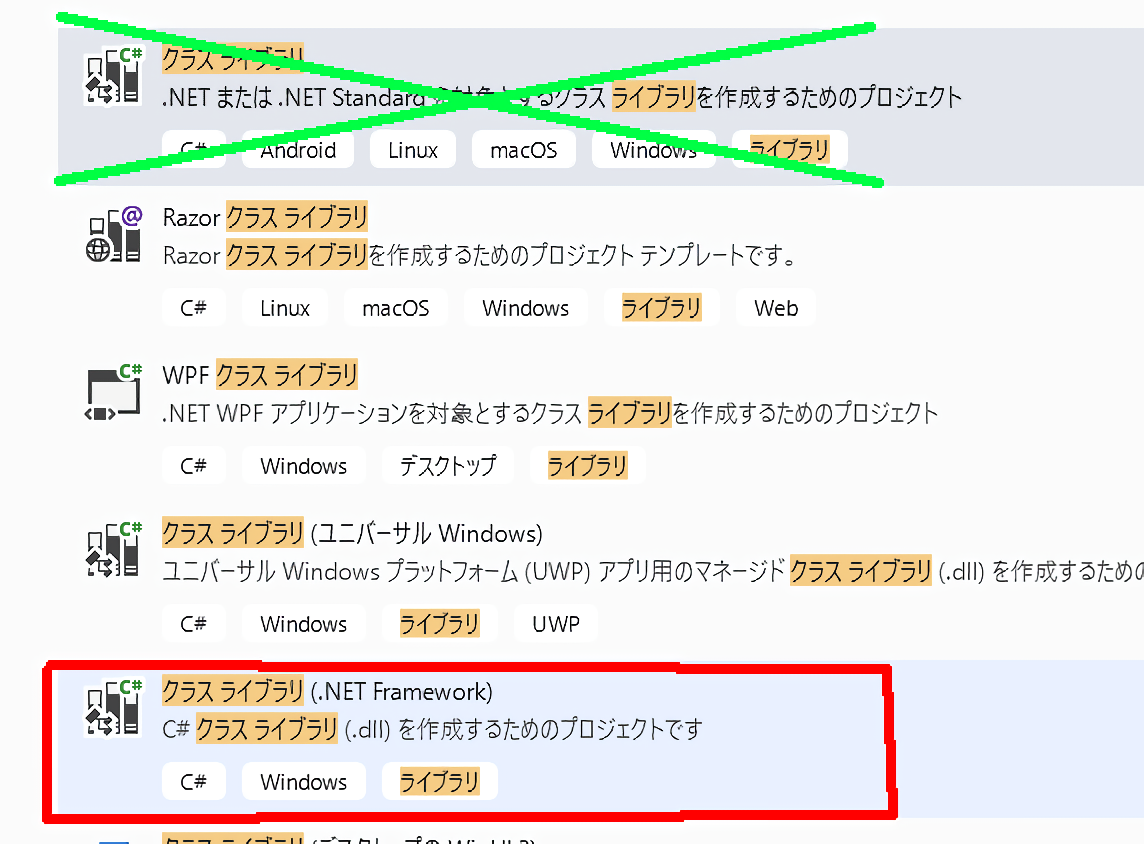The width and height of the screenshot is (1144, 844).
Task: Select the WPF クラス ライブラリ template title
Action: point(260,375)
